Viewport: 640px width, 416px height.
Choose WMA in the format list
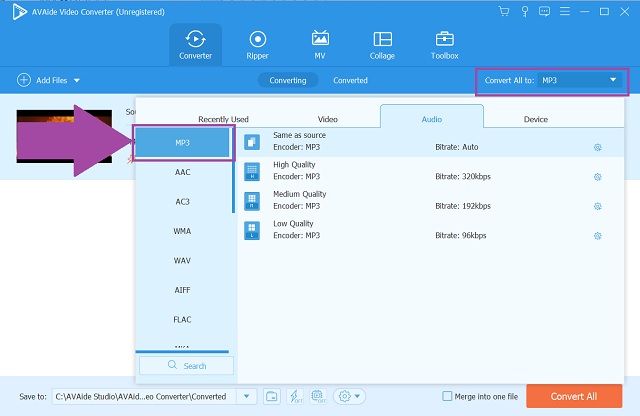(182, 231)
